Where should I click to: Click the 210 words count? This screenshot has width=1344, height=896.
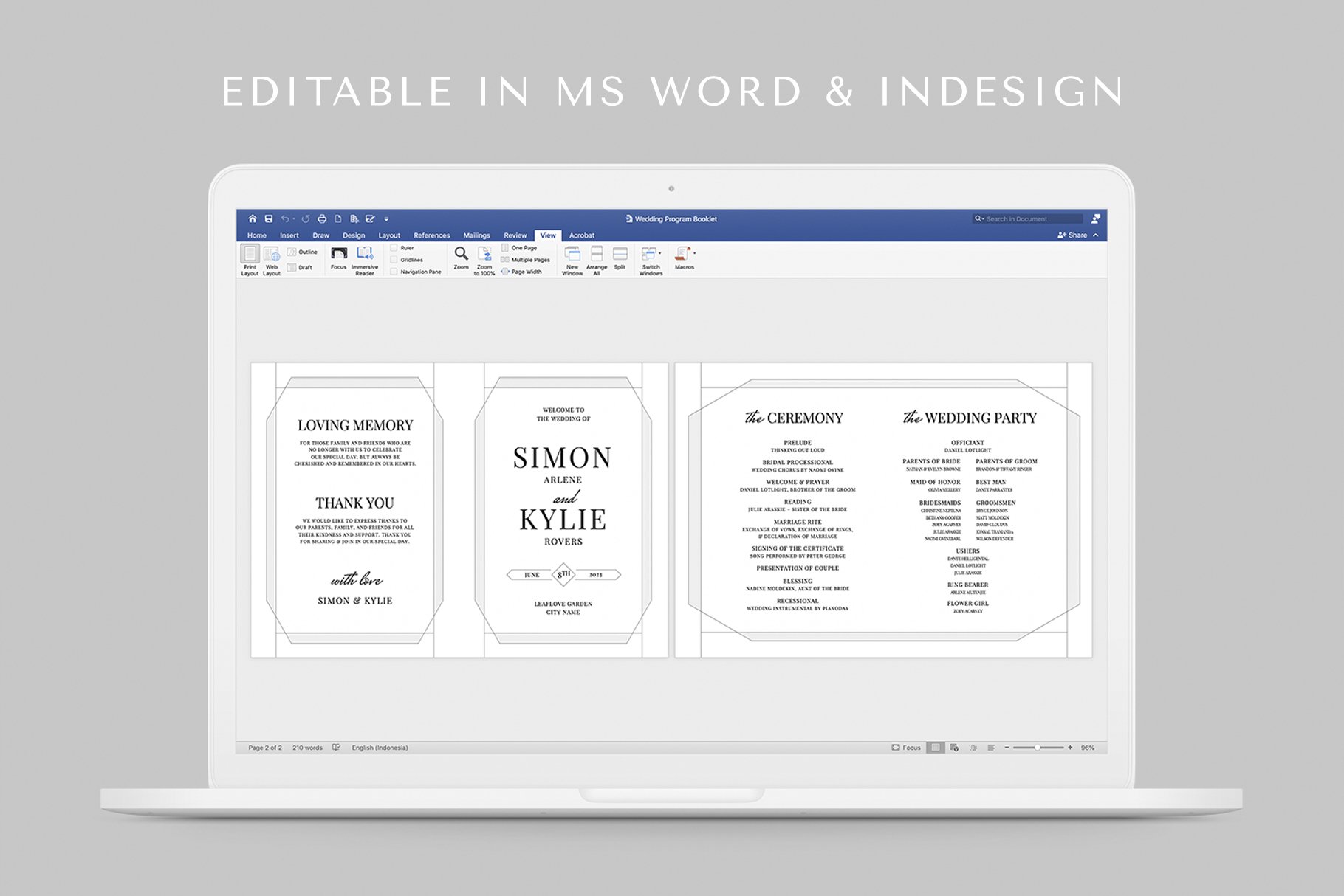click(x=307, y=748)
